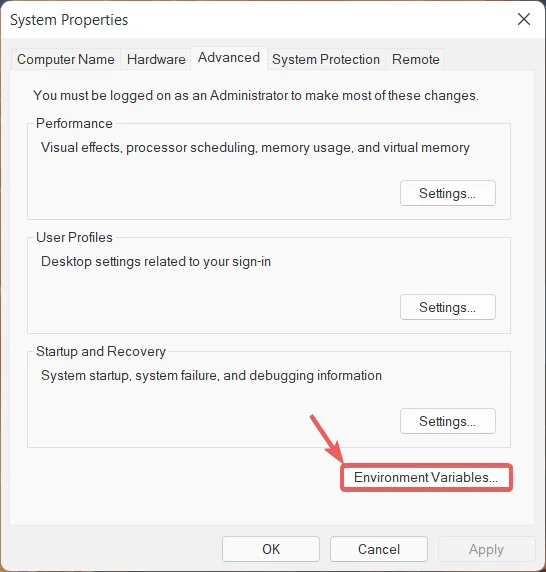Click the 'Desktop settings related to your sign-in' text

(156, 262)
